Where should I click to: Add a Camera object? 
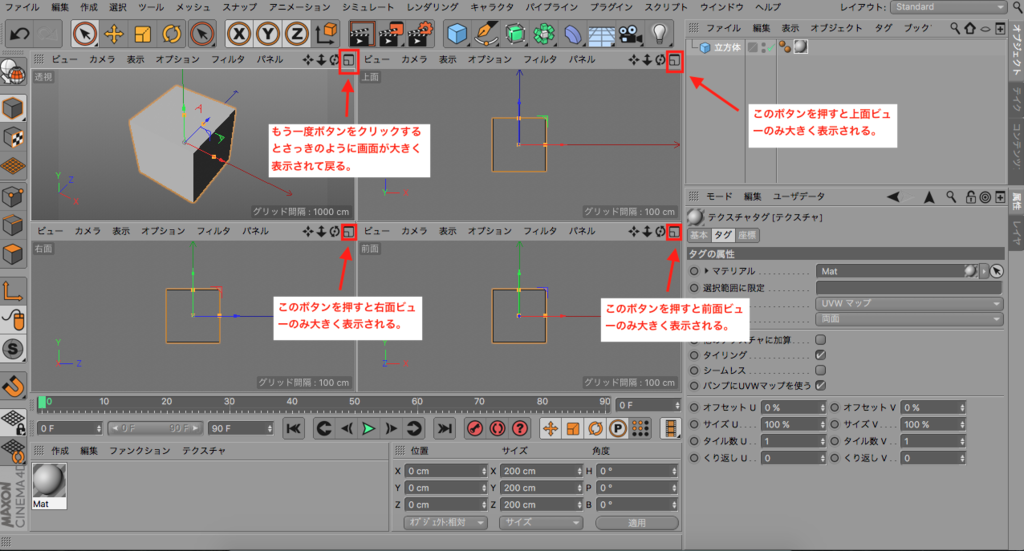[630, 33]
